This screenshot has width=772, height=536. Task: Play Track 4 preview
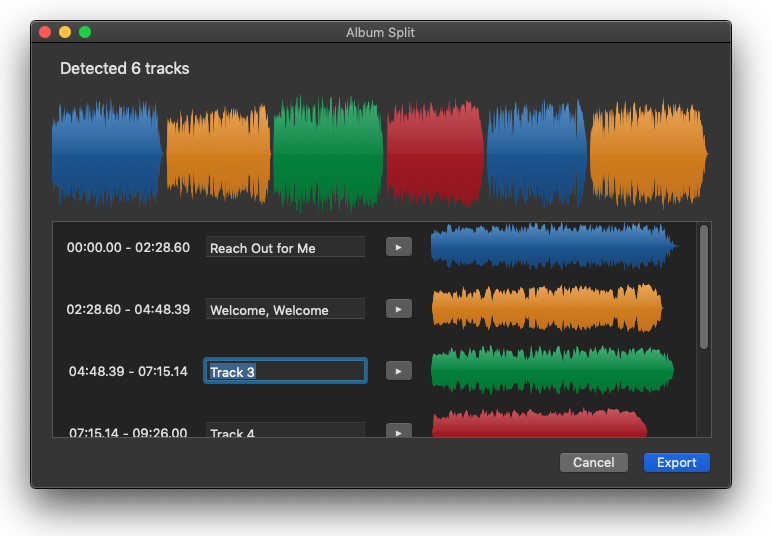[x=399, y=430]
